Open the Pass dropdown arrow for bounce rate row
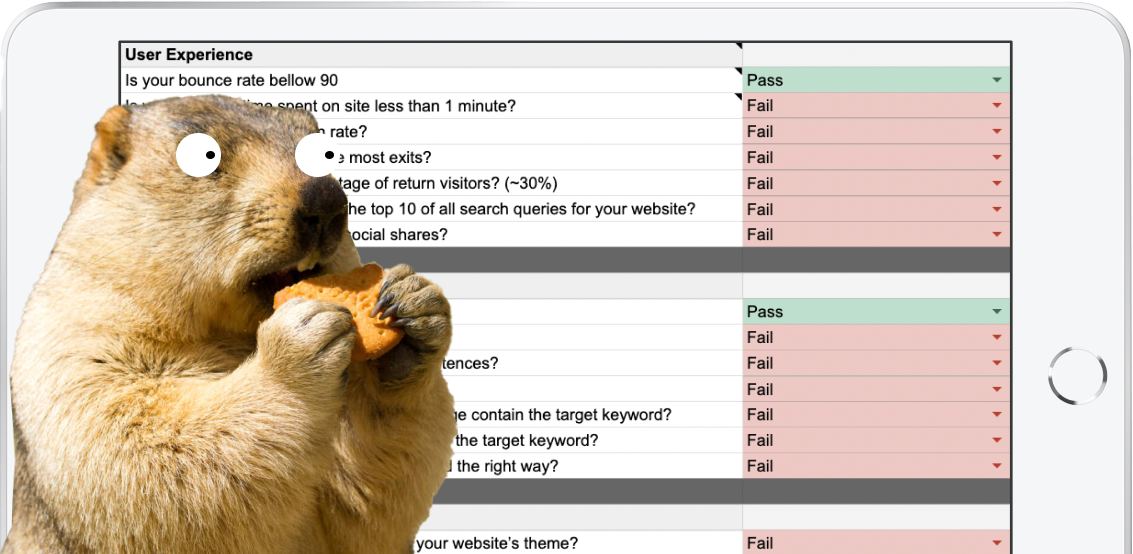 [997, 80]
